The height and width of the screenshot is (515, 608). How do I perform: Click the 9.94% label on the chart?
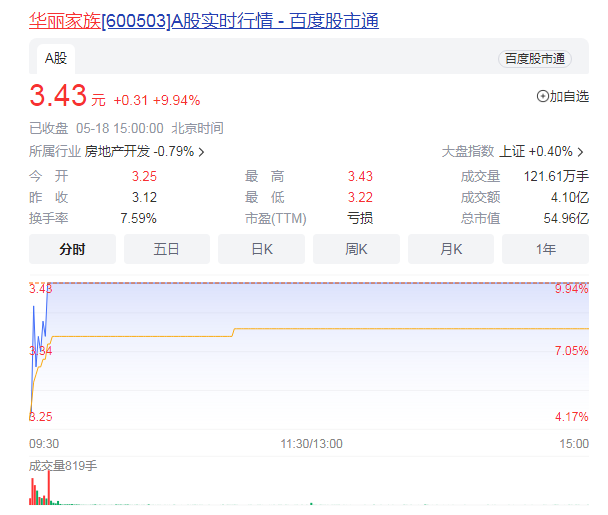572,289
